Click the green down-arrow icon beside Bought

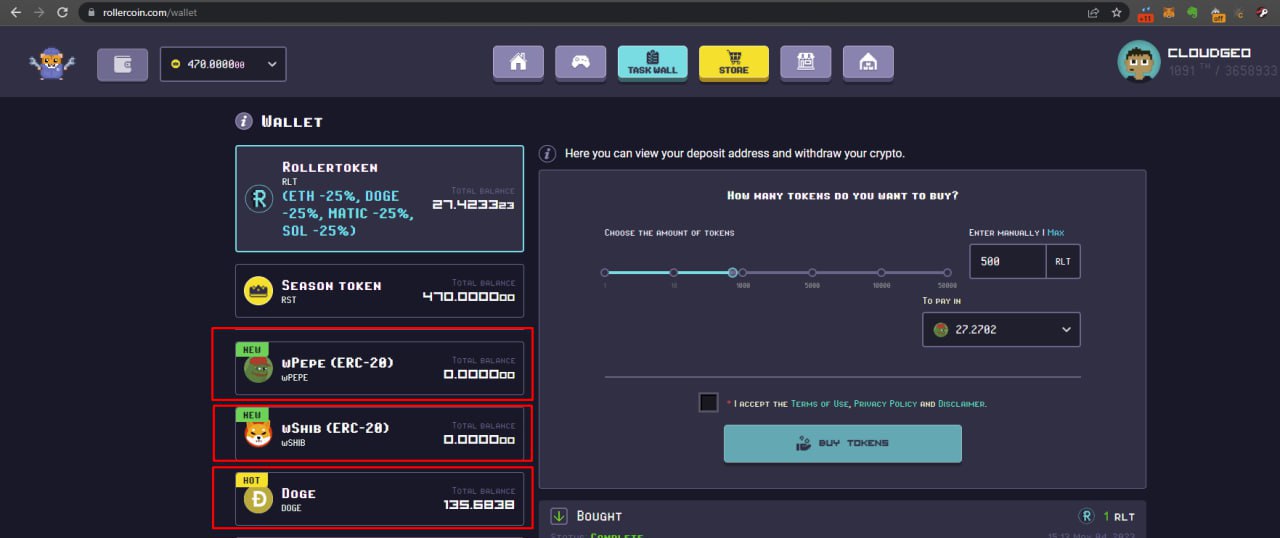[559, 516]
